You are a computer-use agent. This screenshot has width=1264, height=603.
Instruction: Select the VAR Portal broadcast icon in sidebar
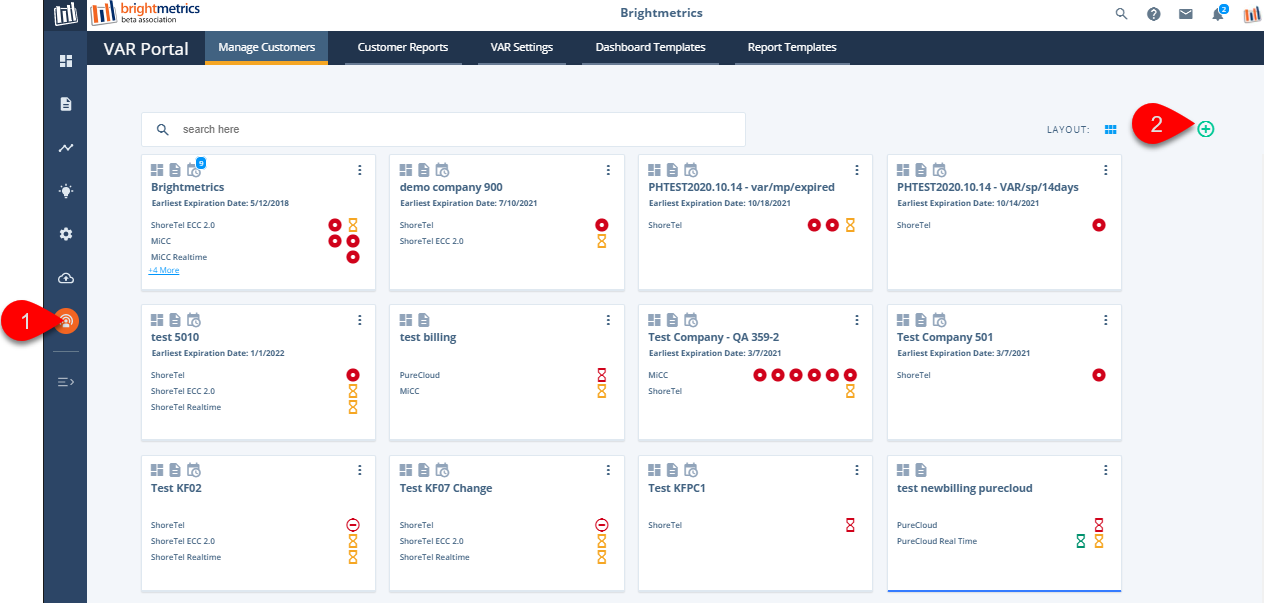[65, 321]
